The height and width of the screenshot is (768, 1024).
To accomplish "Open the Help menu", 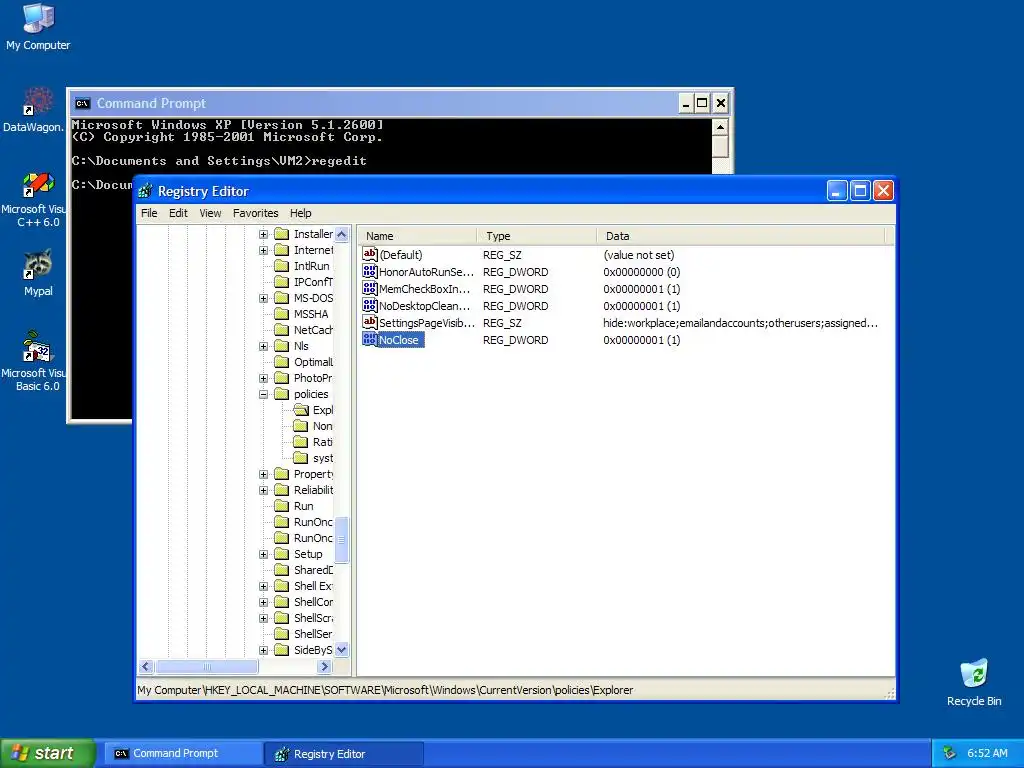I will point(300,213).
